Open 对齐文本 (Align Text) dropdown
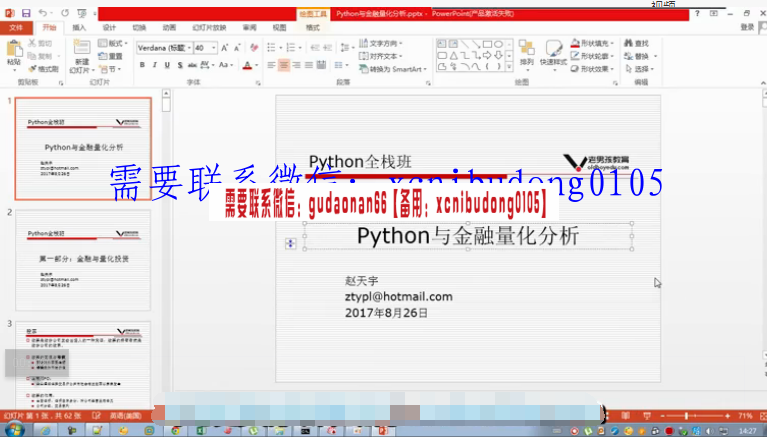 coord(381,56)
